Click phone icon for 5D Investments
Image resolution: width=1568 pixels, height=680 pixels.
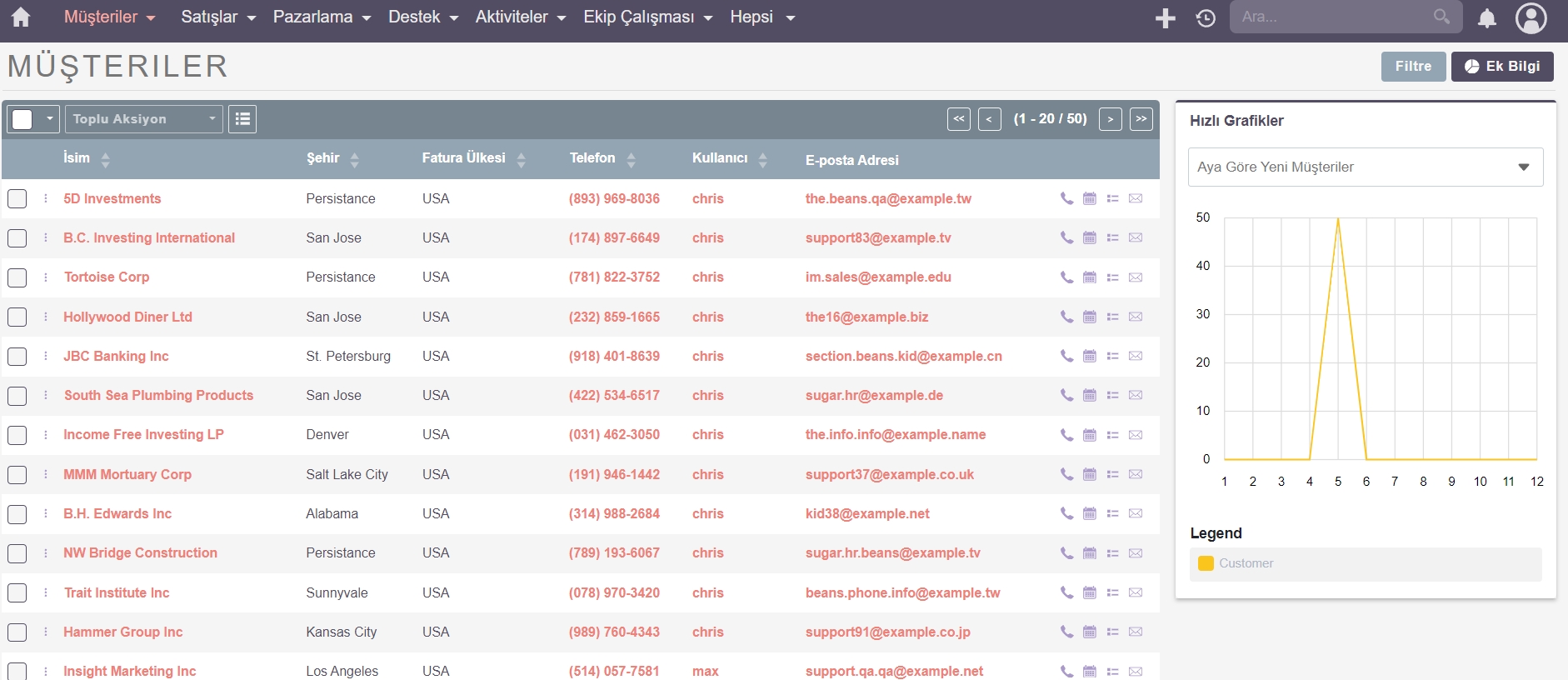click(x=1066, y=198)
